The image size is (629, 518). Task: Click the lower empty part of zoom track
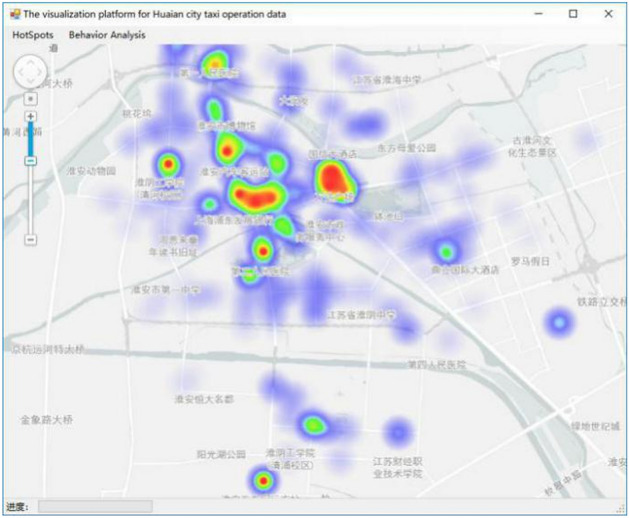pyautogui.click(x=30, y=205)
